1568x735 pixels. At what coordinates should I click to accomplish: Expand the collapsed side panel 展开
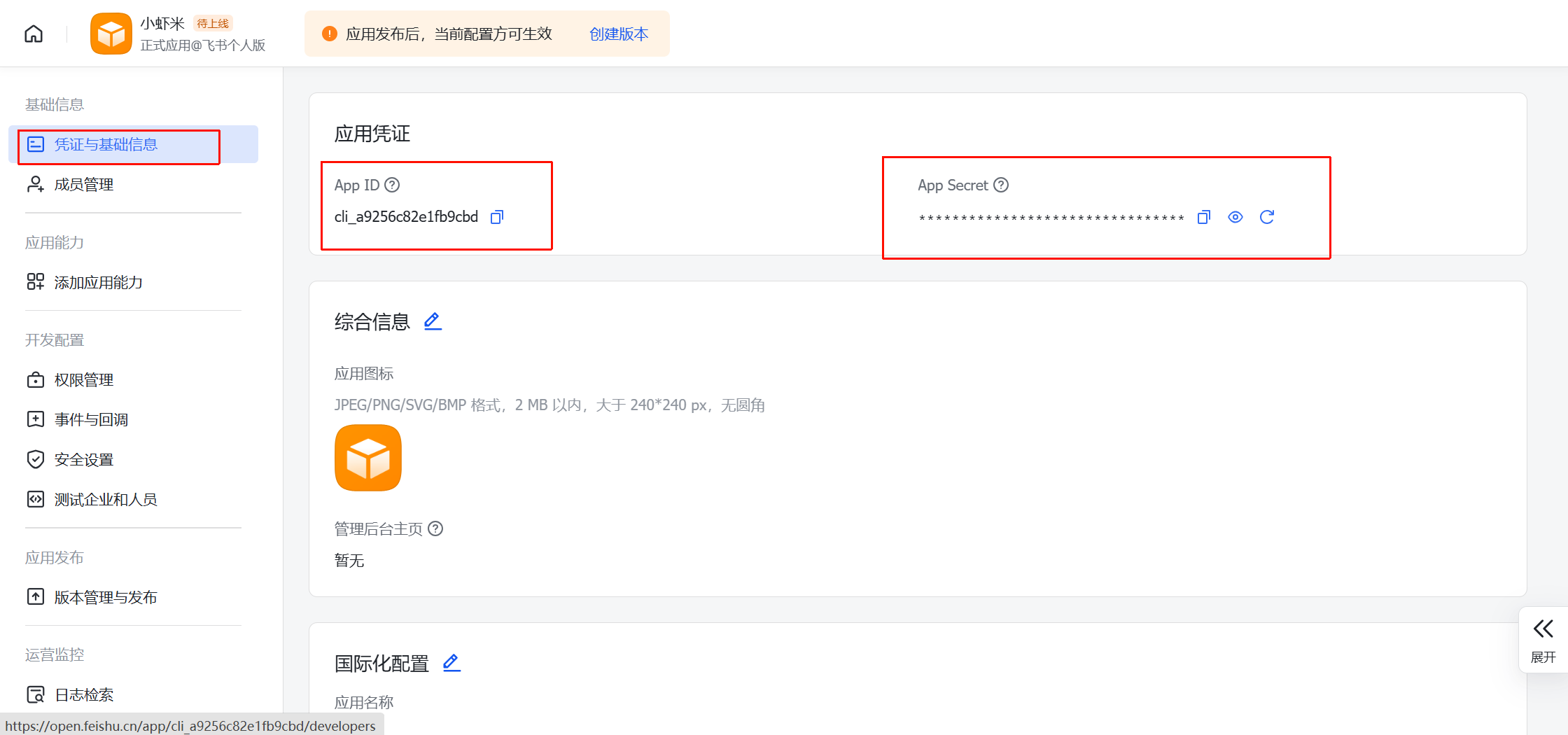[1543, 638]
